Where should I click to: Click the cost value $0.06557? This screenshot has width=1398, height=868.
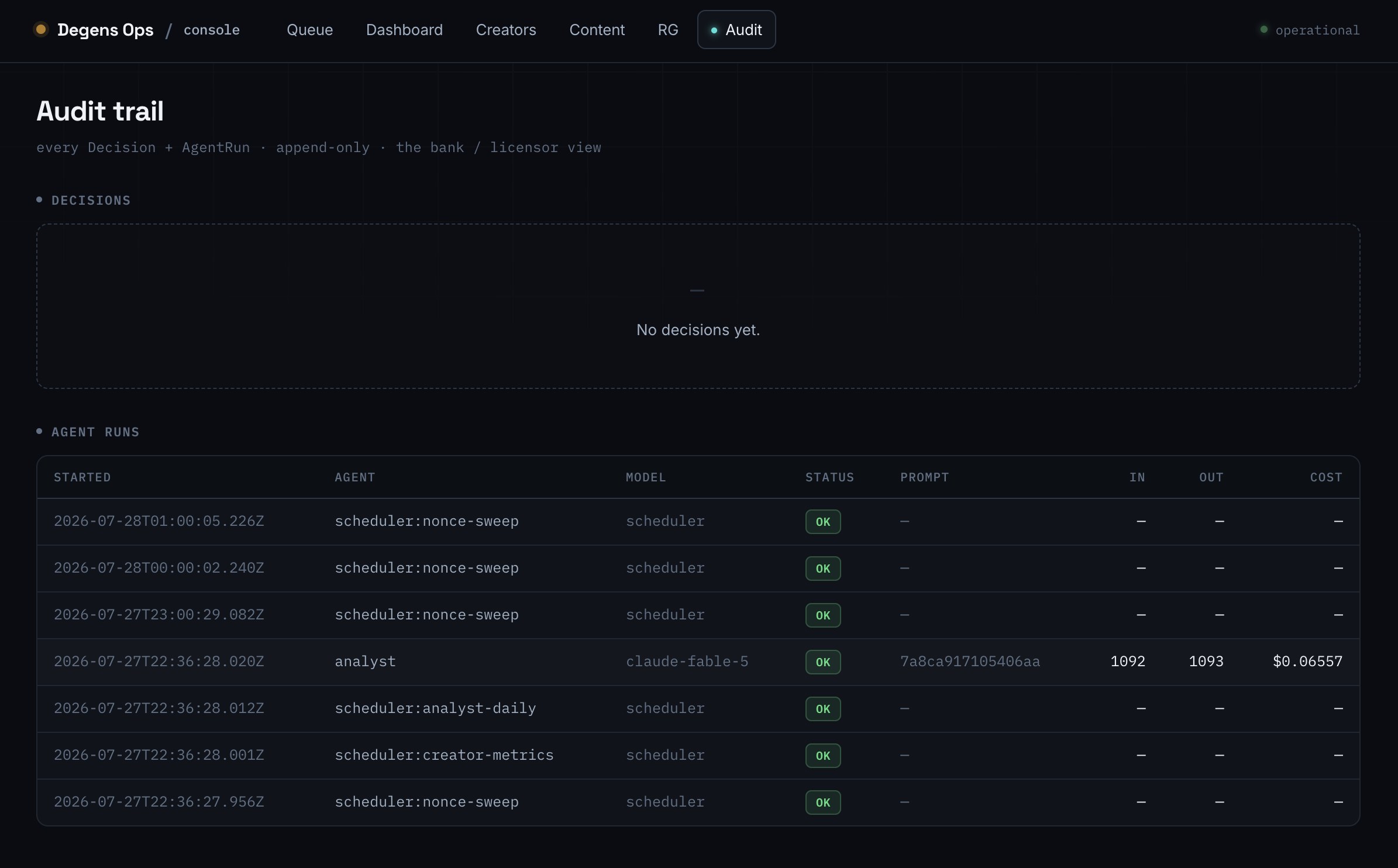[1307, 662]
